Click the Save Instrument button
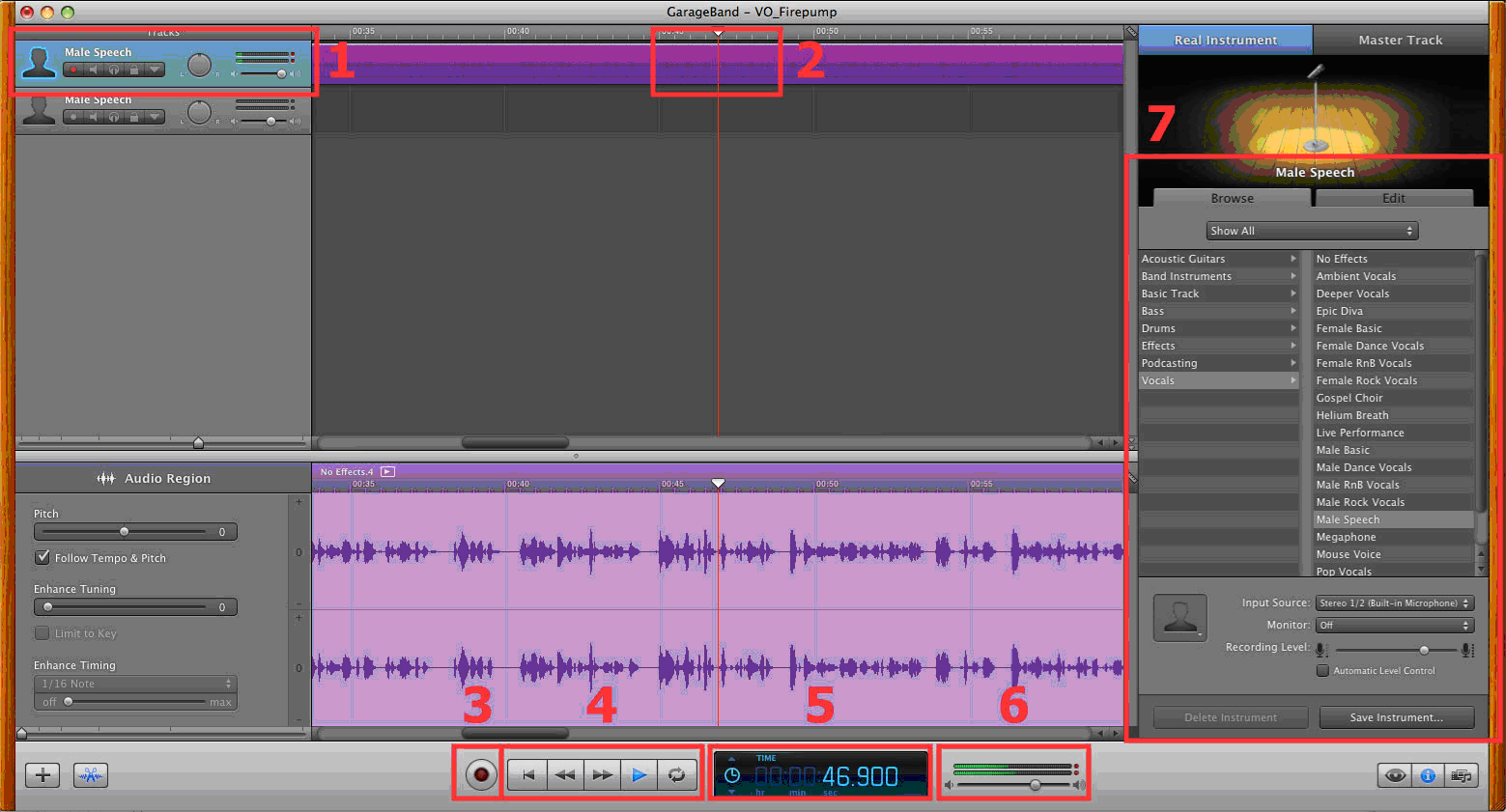The width and height of the screenshot is (1506, 812). click(x=1396, y=717)
